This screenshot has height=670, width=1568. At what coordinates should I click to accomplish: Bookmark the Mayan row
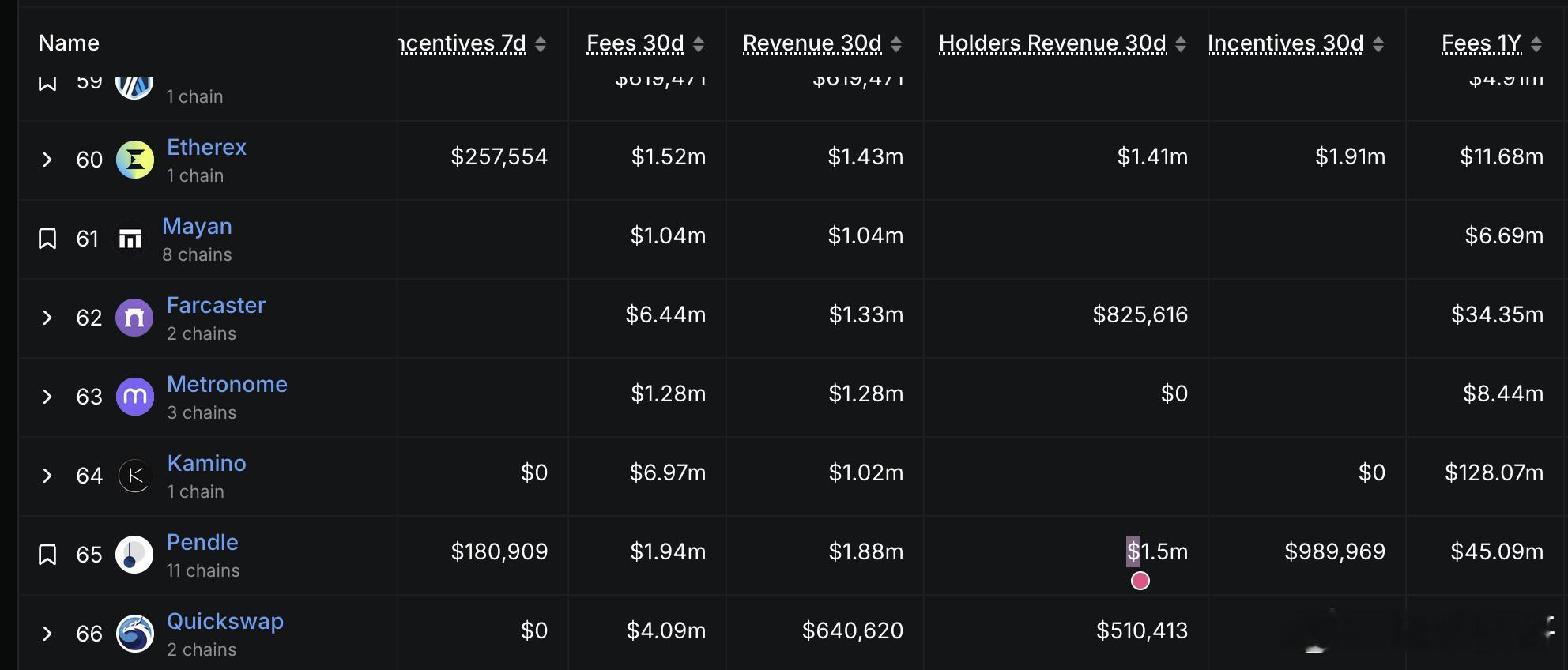(x=47, y=239)
